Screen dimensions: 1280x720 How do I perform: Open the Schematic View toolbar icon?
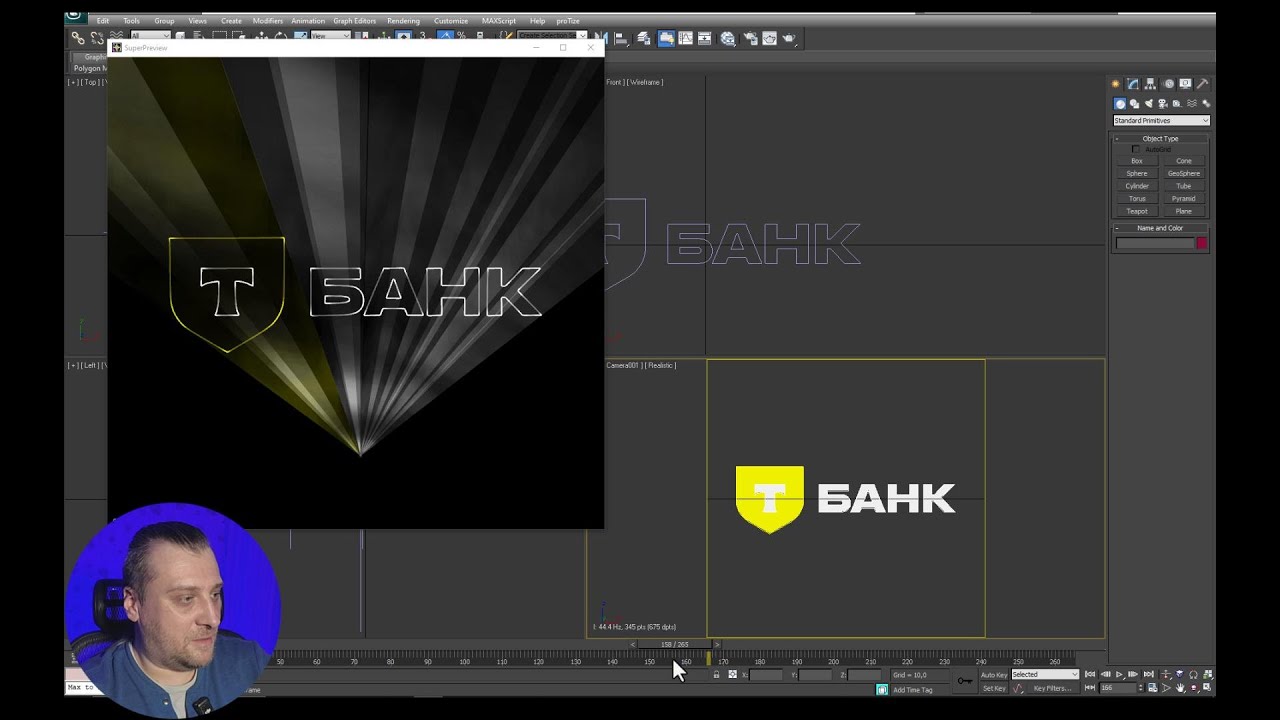pos(705,39)
